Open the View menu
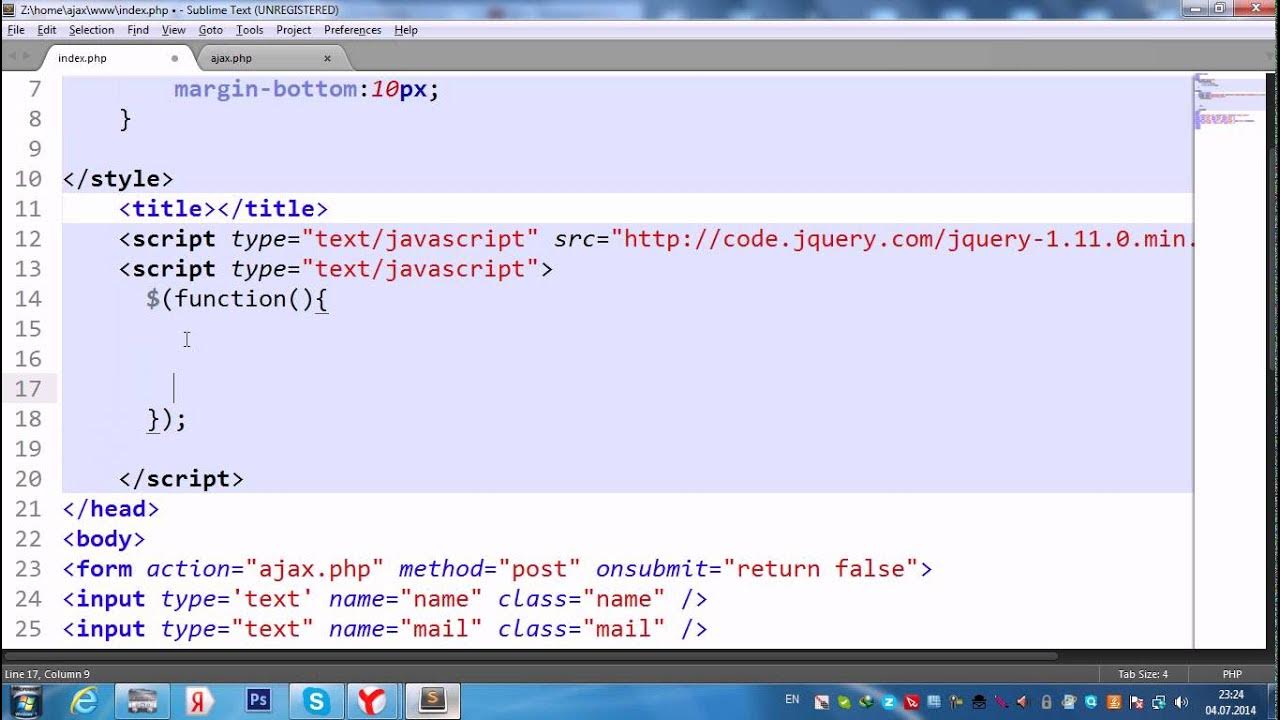 (x=174, y=30)
